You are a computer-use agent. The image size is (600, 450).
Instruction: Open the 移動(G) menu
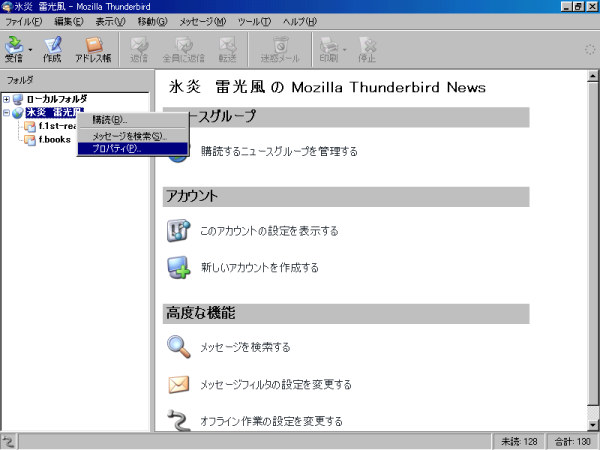(153, 22)
